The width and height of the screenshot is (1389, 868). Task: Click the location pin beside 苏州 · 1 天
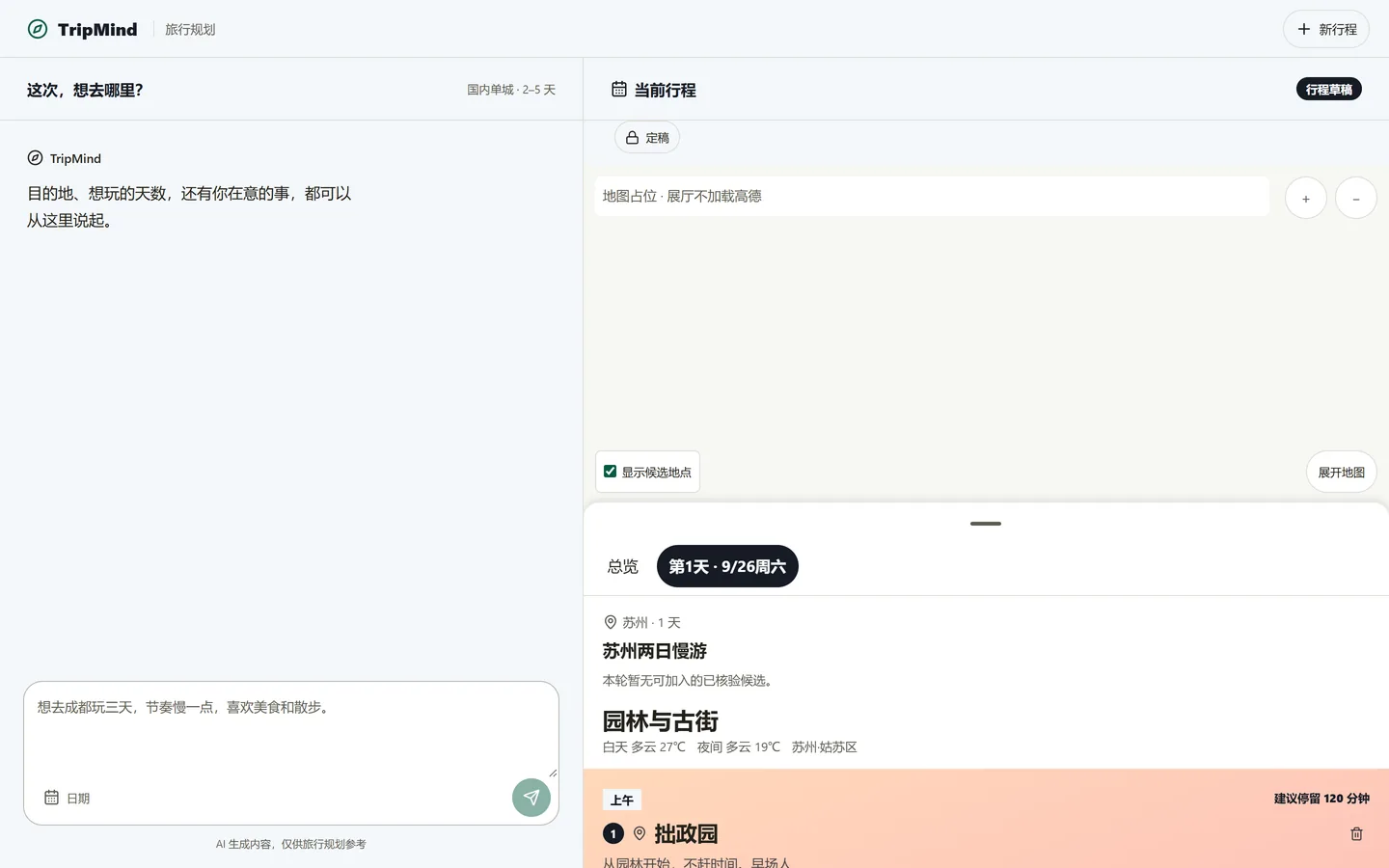pyautogui.click(x=610, y=622)
